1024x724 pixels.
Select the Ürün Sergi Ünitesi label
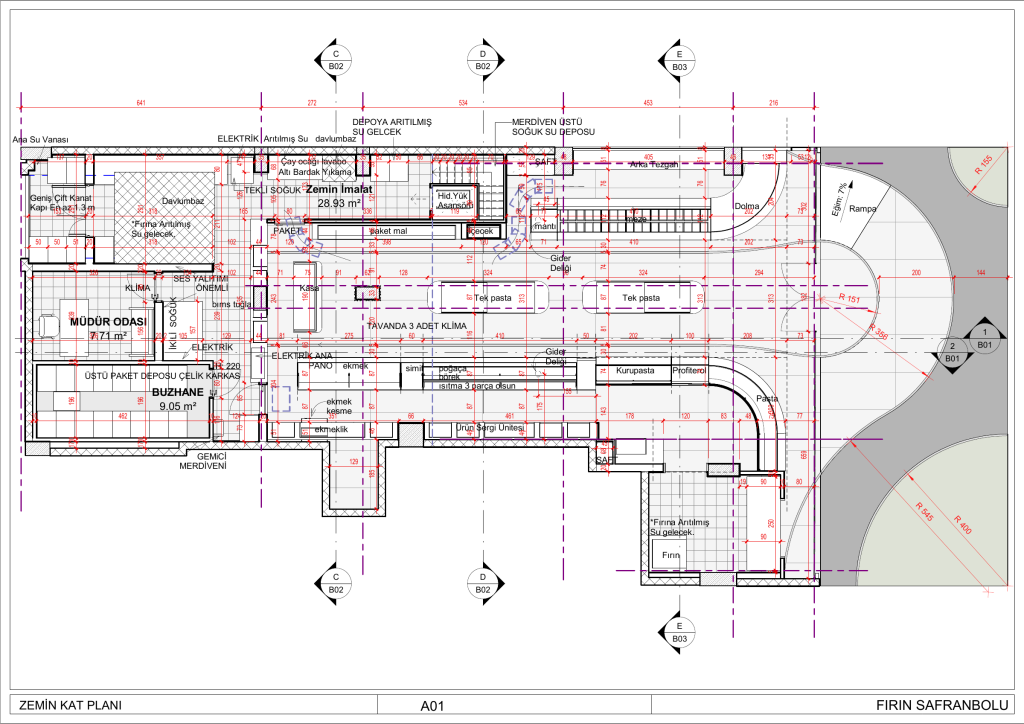[x=490, y=428]
